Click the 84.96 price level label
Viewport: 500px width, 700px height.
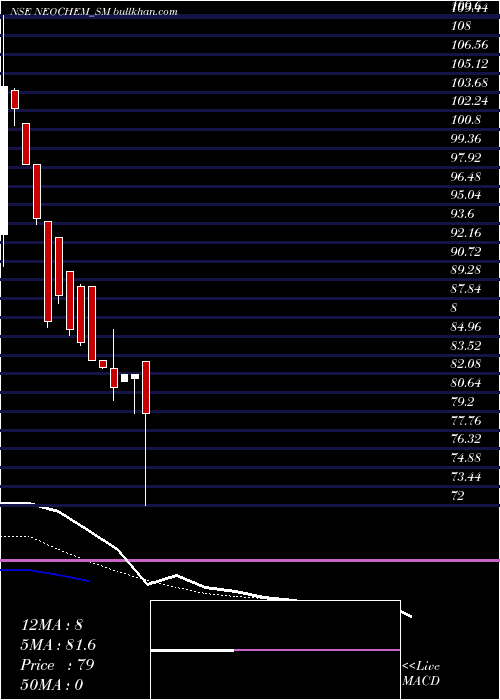pyautogui.click(x=466, y=327)
